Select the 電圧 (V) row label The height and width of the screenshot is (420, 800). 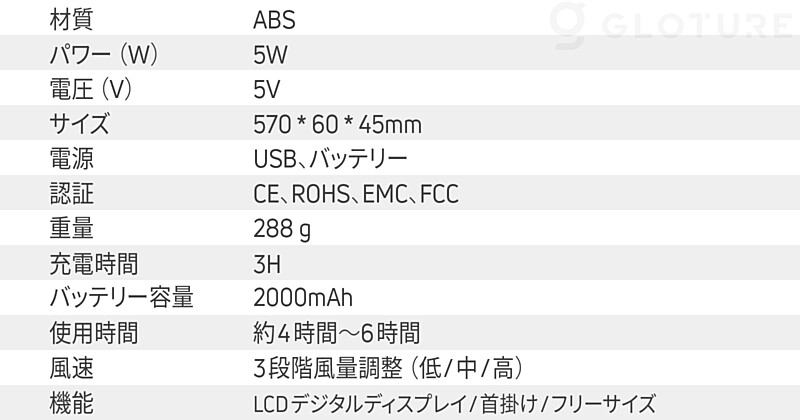click(91, 89)
